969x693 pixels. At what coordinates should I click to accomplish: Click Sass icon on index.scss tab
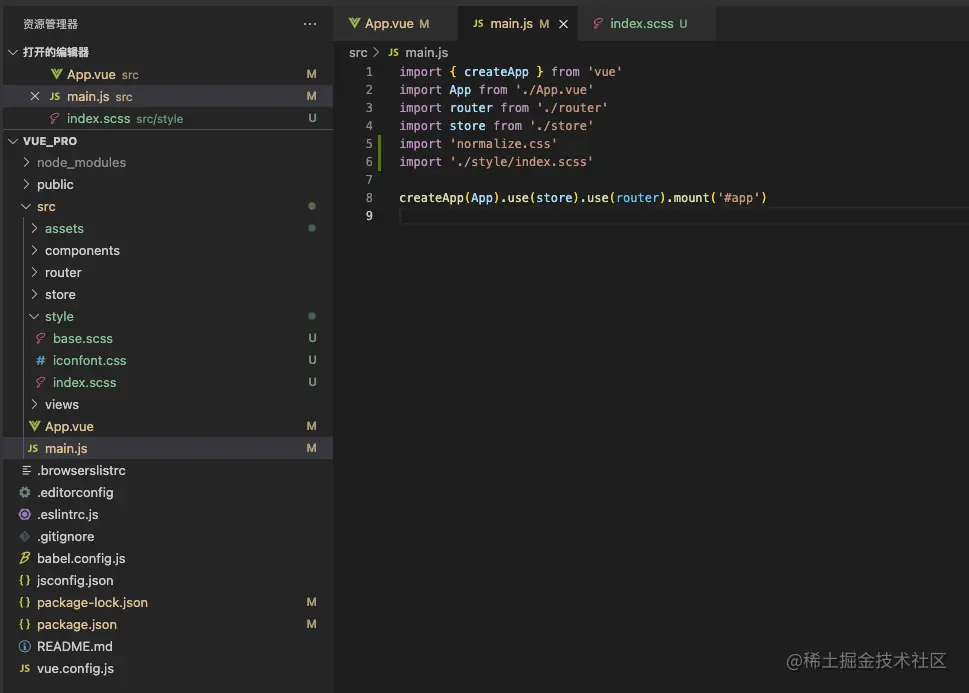pyautogui.click(x=598, y=23)
